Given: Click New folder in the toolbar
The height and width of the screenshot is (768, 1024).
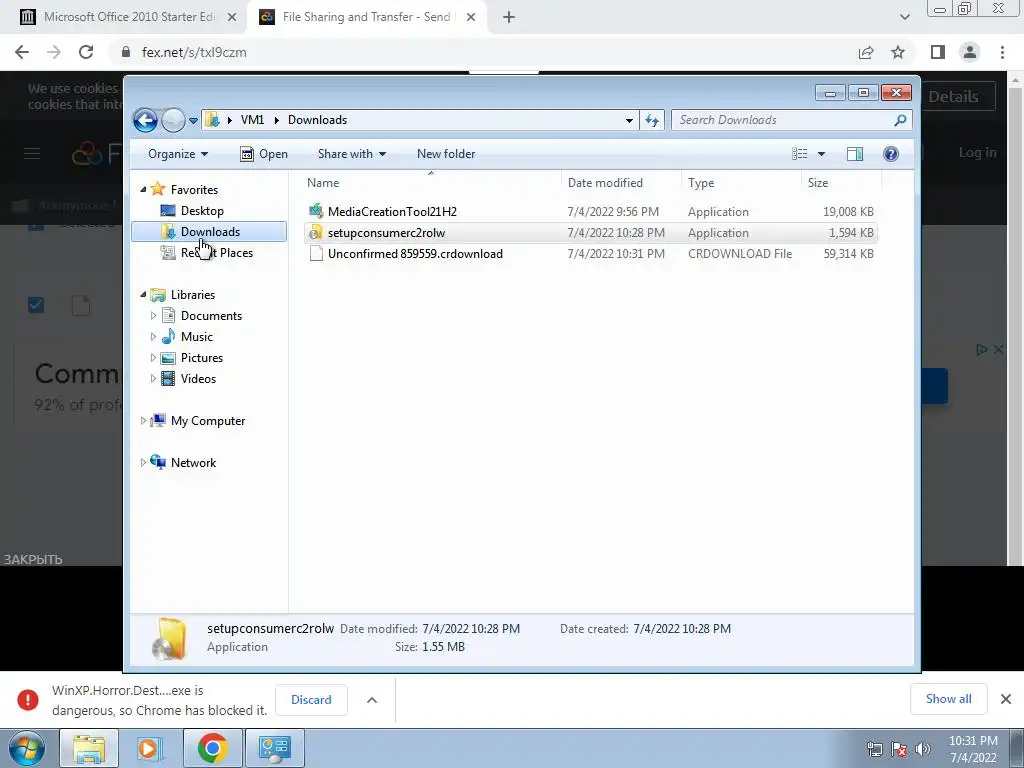Looking at the screenshot, I should 446,154.
